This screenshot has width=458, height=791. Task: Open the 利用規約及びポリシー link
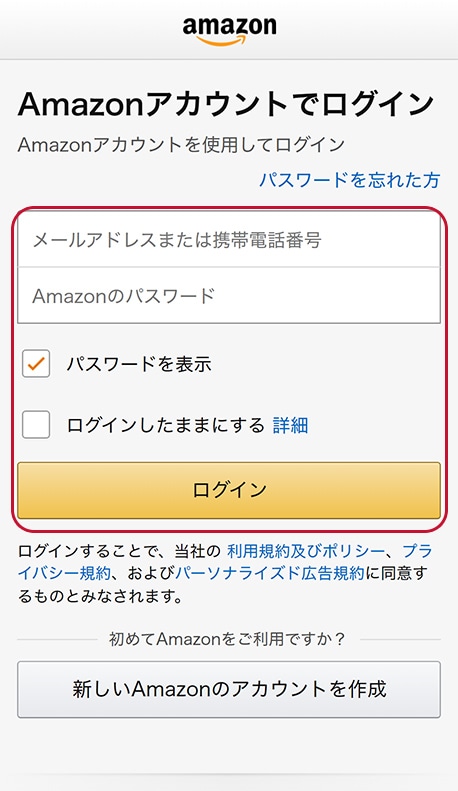pos(306,551)
